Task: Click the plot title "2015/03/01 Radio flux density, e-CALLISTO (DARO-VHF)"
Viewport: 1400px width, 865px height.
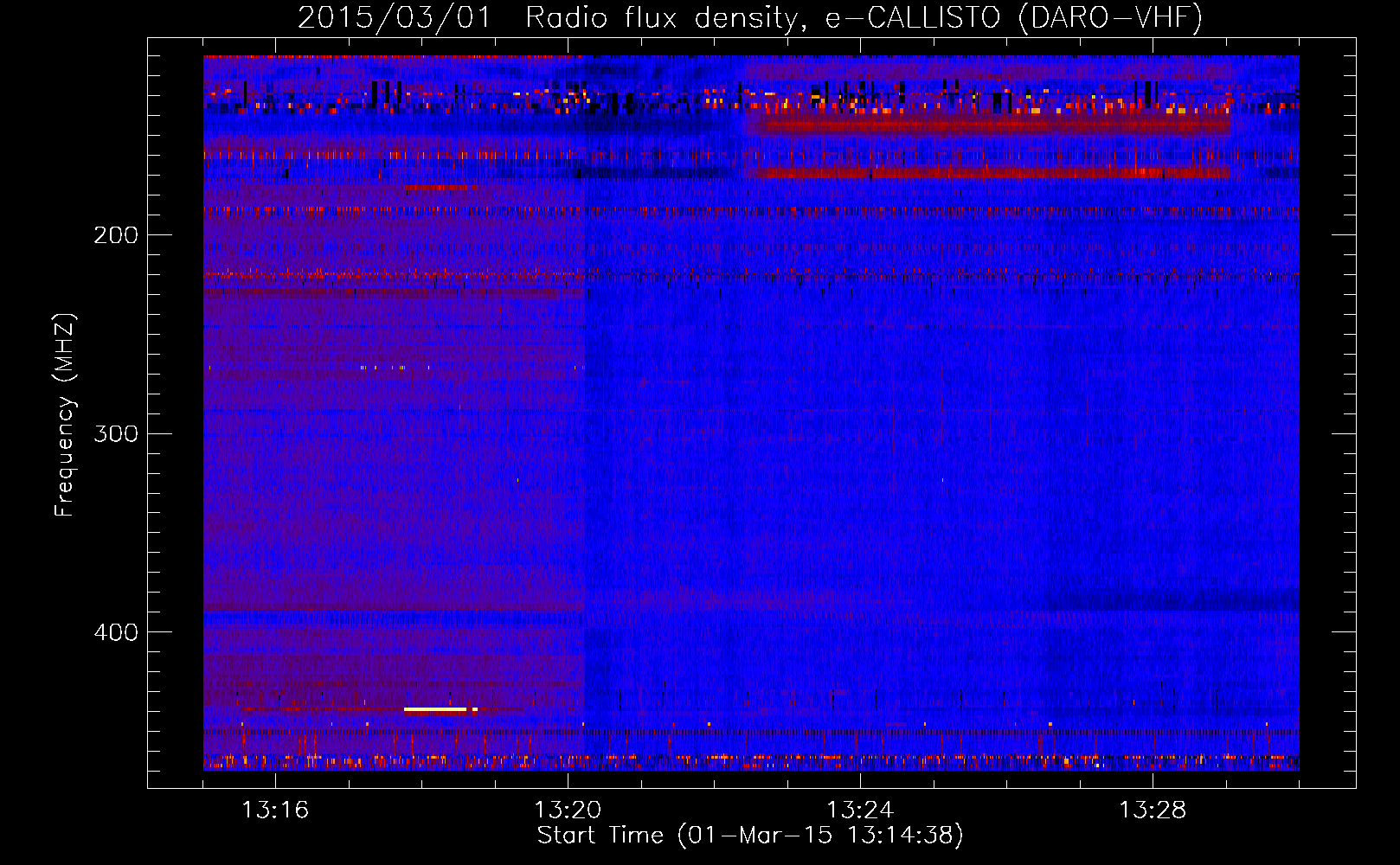Action: [750, 17]
